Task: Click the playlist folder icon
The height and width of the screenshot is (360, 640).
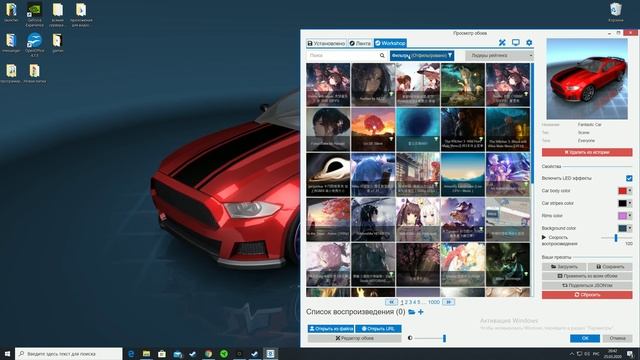Action: [411, 312]
